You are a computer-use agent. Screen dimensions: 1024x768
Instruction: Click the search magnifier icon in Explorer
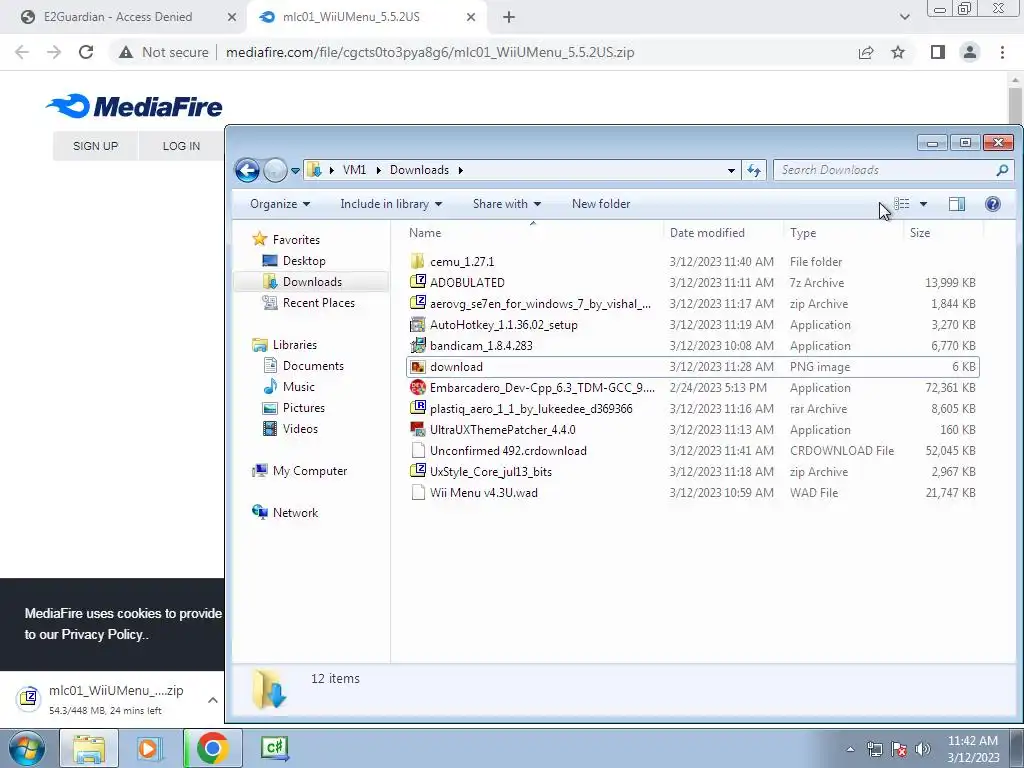pyautogui.click(x=1002, y=170)
